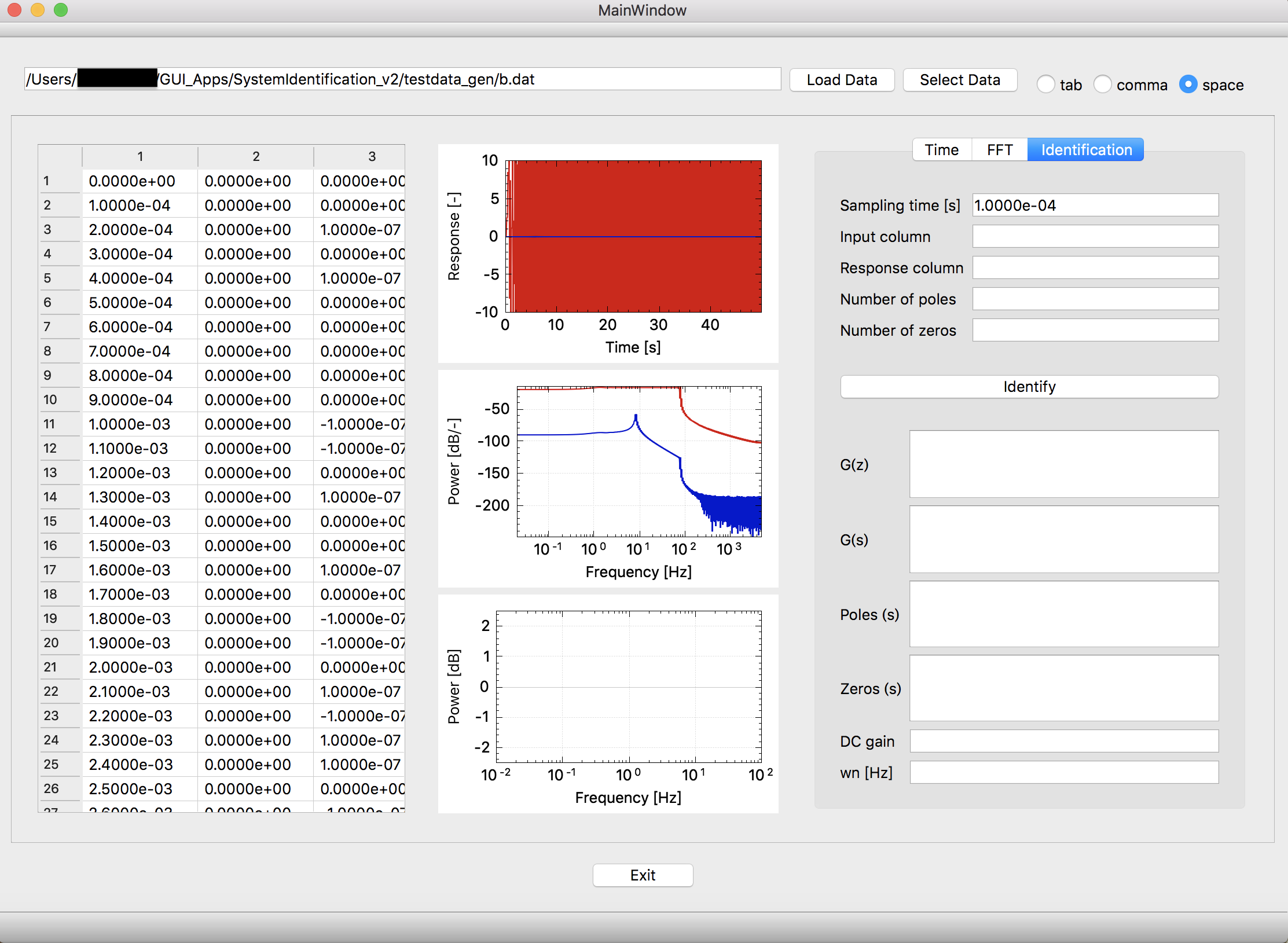The height and width of the screenshot is (943, 1288).
Task: Select the tab delimiter radio button
Action: 1045,85
